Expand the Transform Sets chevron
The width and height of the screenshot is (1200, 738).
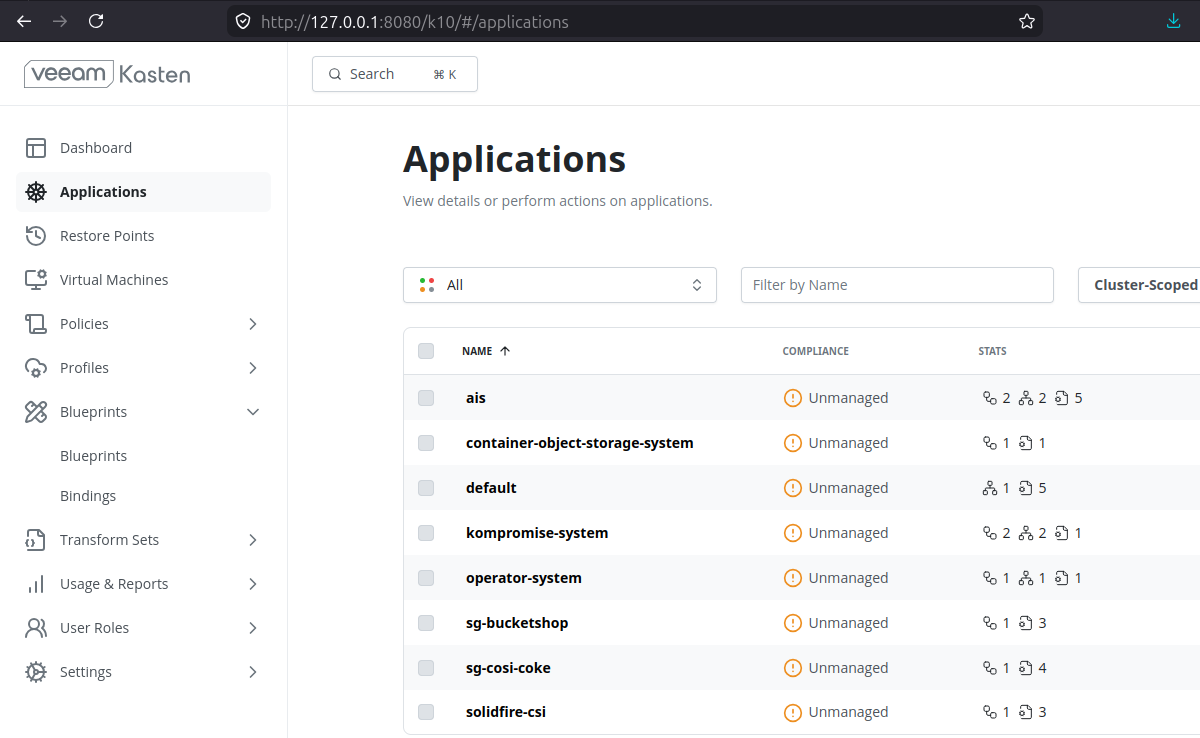(x=253, y=540)
